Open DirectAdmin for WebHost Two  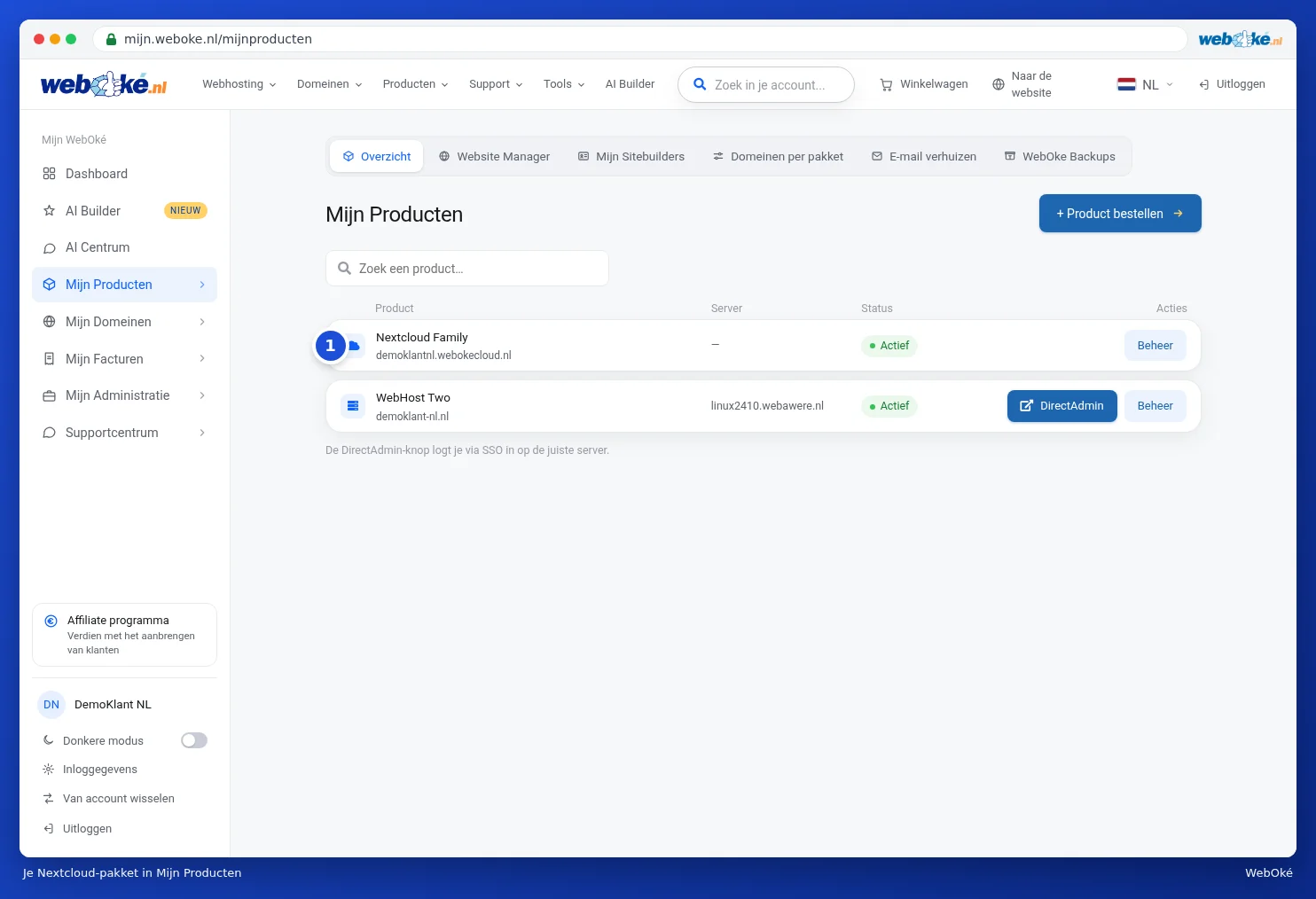click(x=1062, y=406)
